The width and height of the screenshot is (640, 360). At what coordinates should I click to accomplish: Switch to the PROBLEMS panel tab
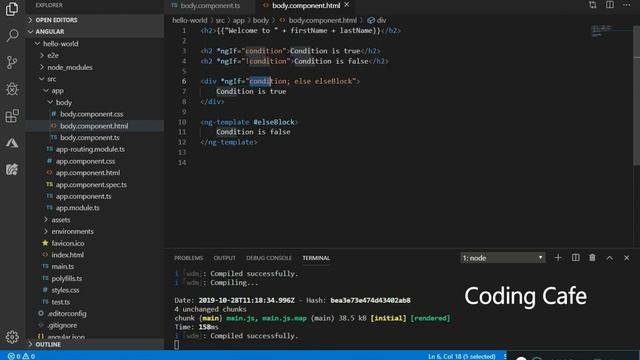pyautogui.click(x=189, y=258)
